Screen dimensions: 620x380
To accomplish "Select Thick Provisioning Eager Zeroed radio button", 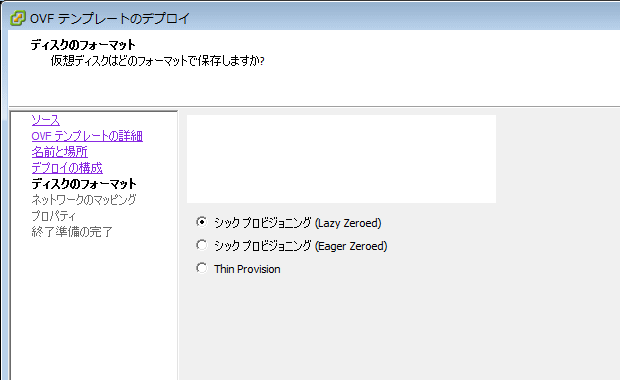I will (202, 245).
